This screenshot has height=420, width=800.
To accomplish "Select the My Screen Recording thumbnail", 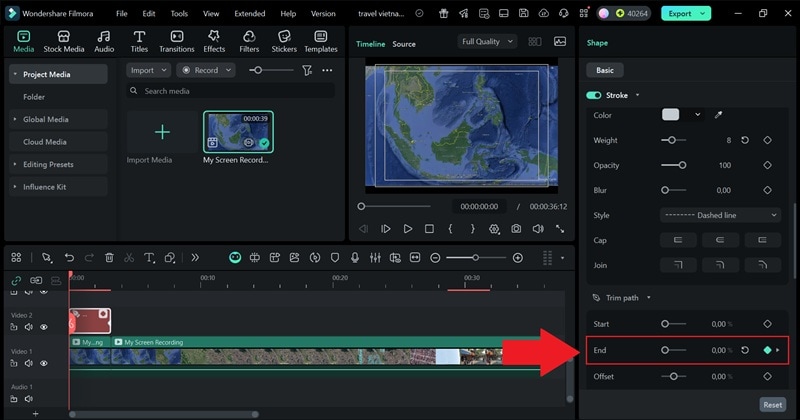I will click(238, 132).
